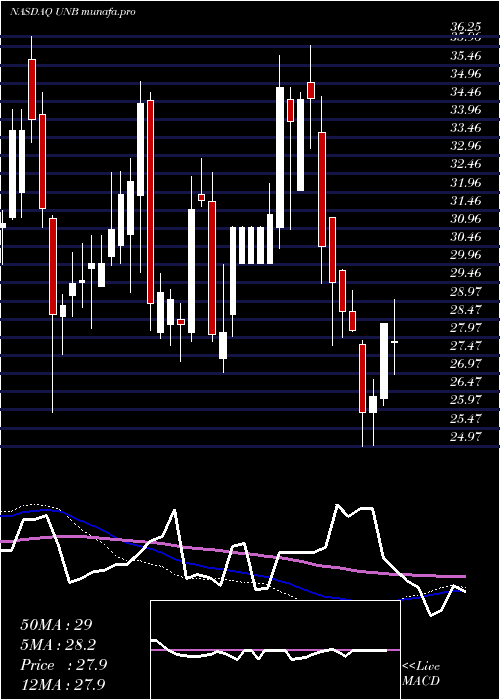Click the 31.46 price axis label

[466, 201]
